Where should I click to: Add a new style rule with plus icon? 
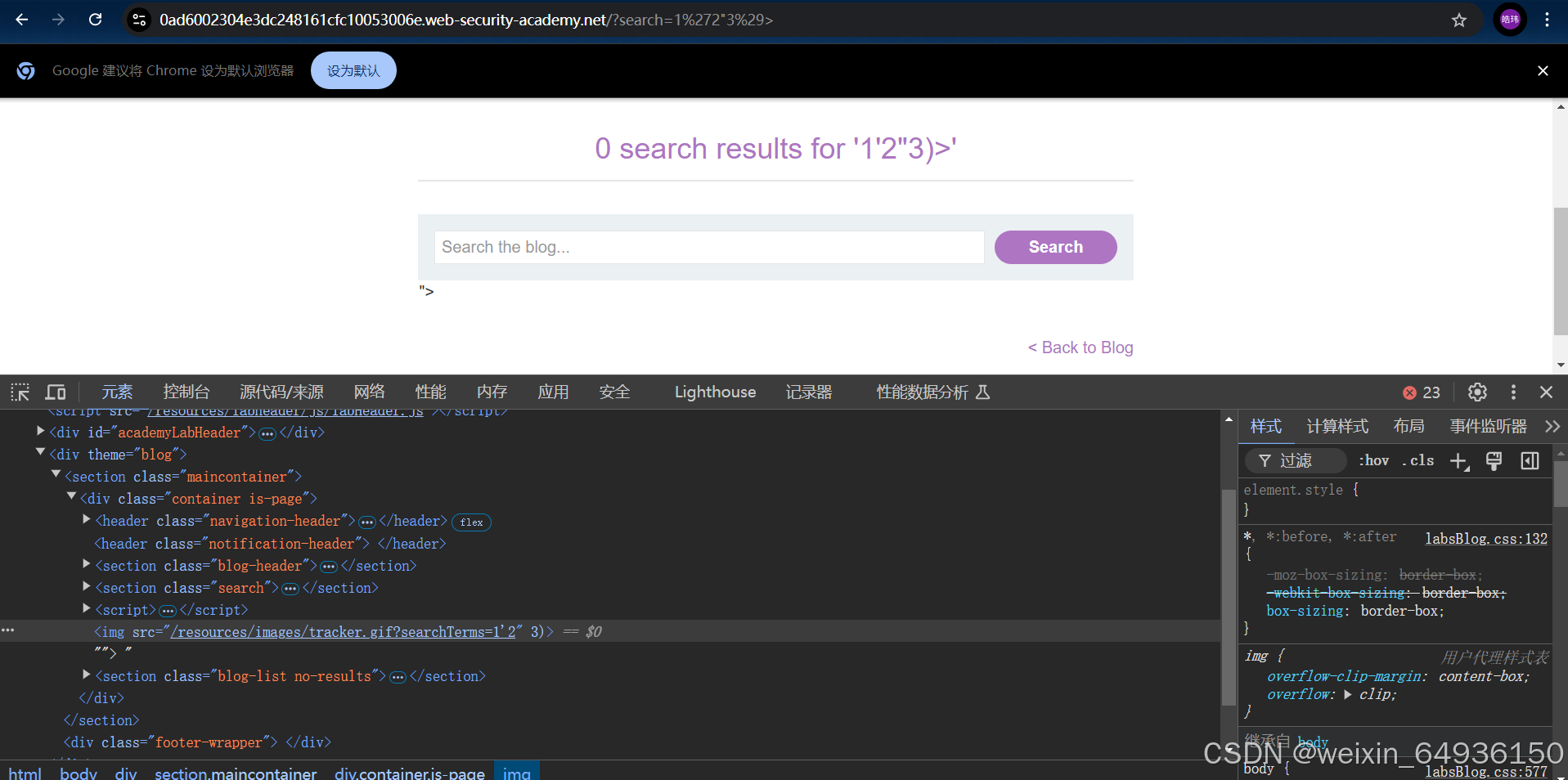[x=1460, y=462]
